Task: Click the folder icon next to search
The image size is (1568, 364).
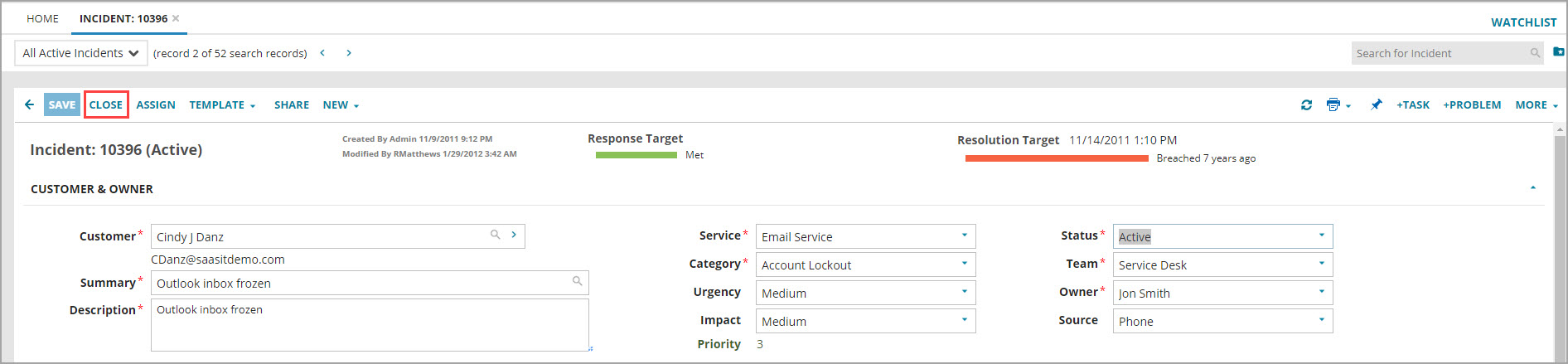Action: click(1558, 52)
